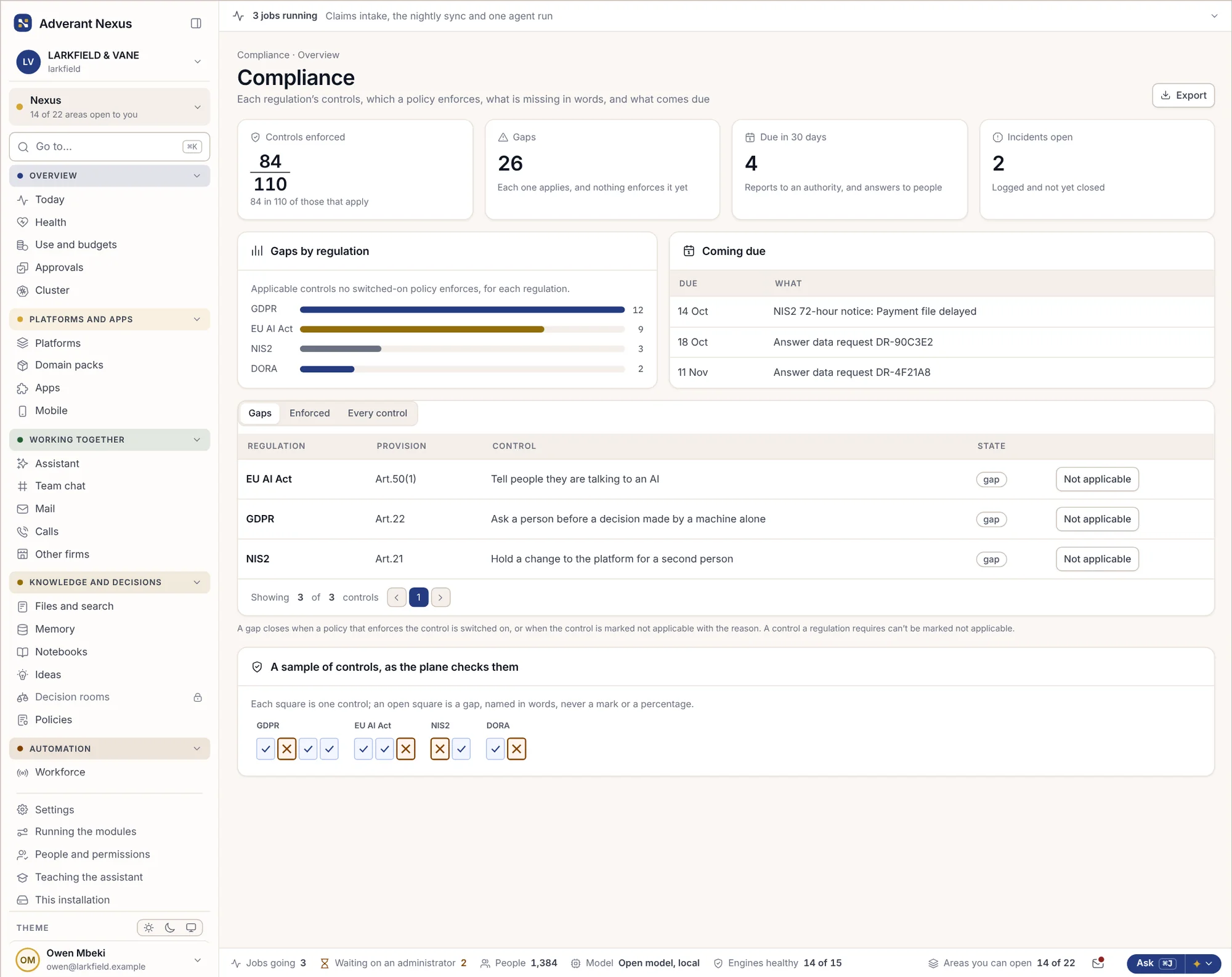Mark NIS2 Art.21 not applicable

[x=1097, y=559]
